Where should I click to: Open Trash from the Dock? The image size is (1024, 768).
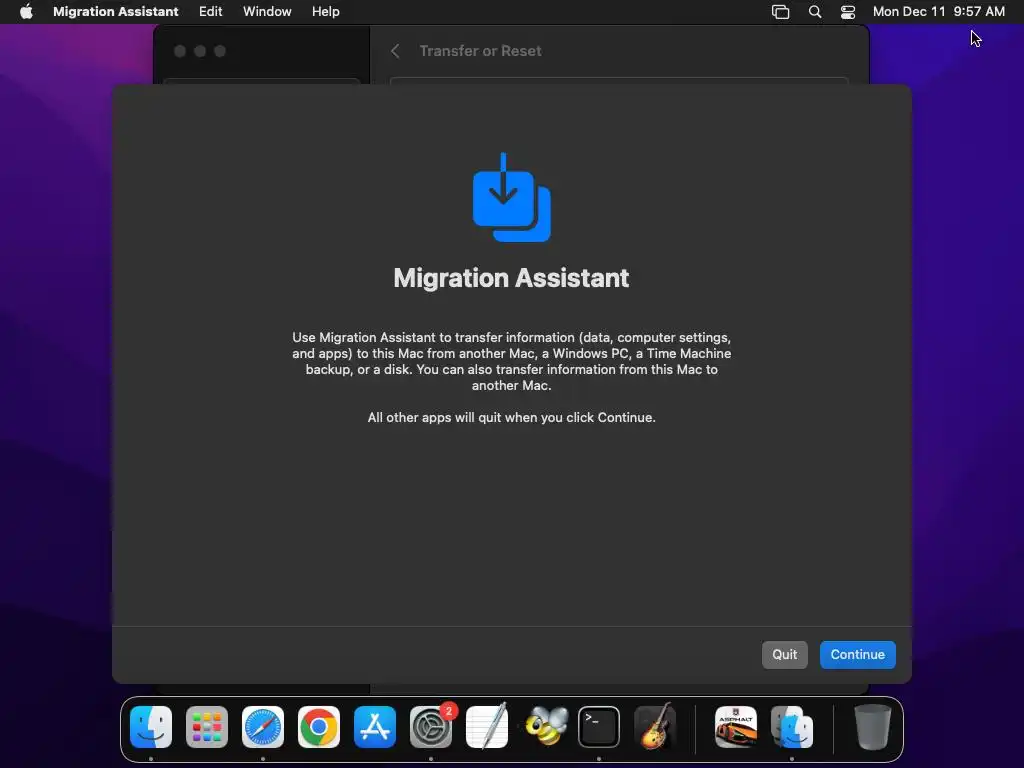pyautogui.click(x=872, y=727)
